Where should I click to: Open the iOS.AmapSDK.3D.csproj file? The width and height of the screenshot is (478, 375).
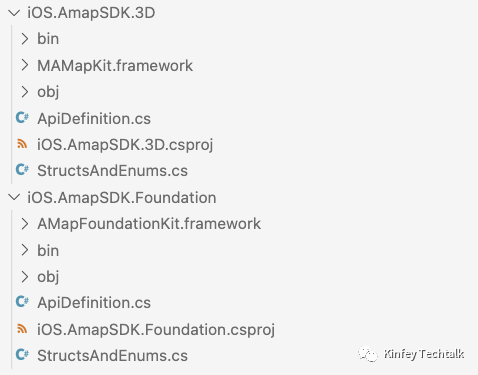pyautogui.click(x=125, y=145)
